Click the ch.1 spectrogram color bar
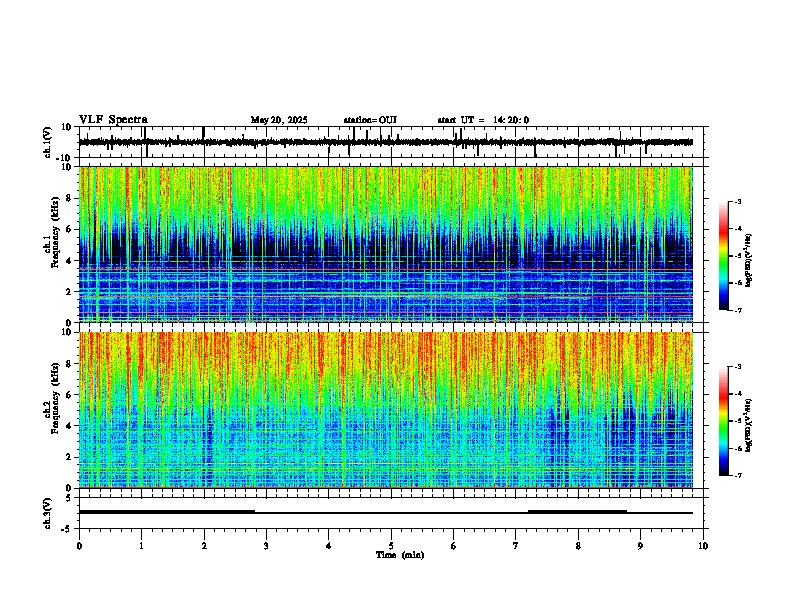The height and width of the screenshot is (612, 792). 724,255
